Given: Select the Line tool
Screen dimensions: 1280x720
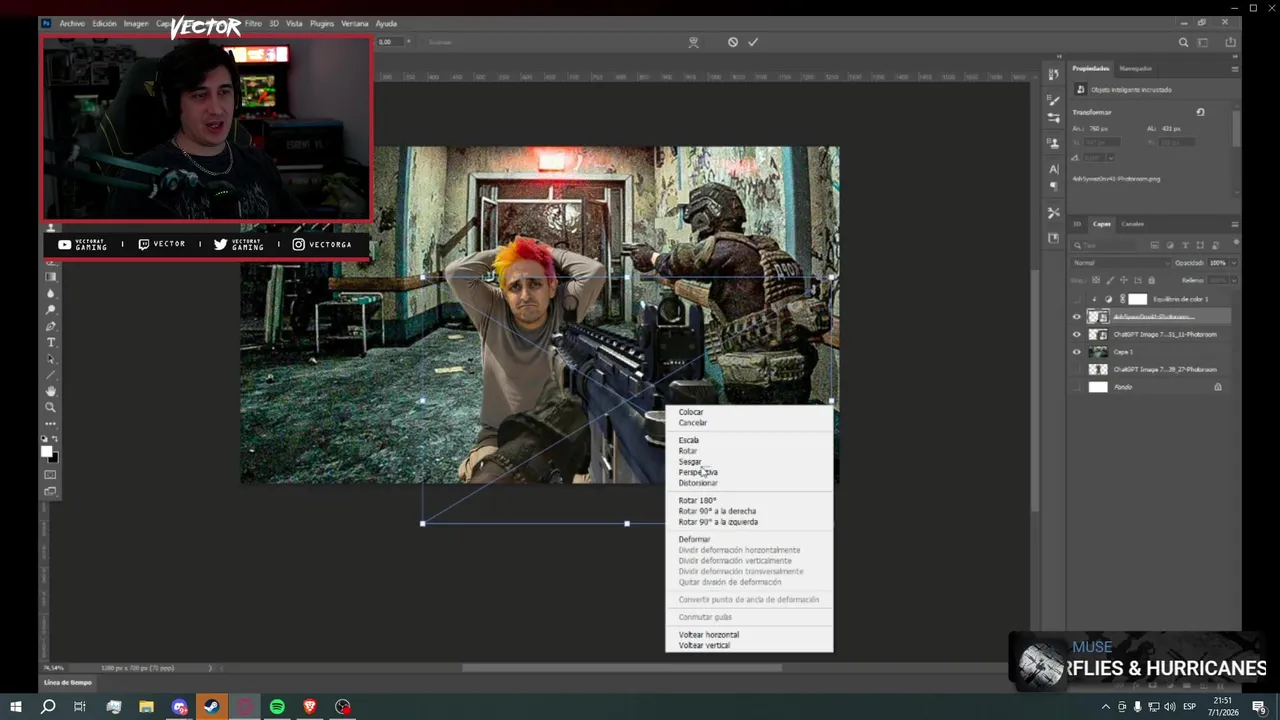Looking at the screenshot, I should coord(51,375).
